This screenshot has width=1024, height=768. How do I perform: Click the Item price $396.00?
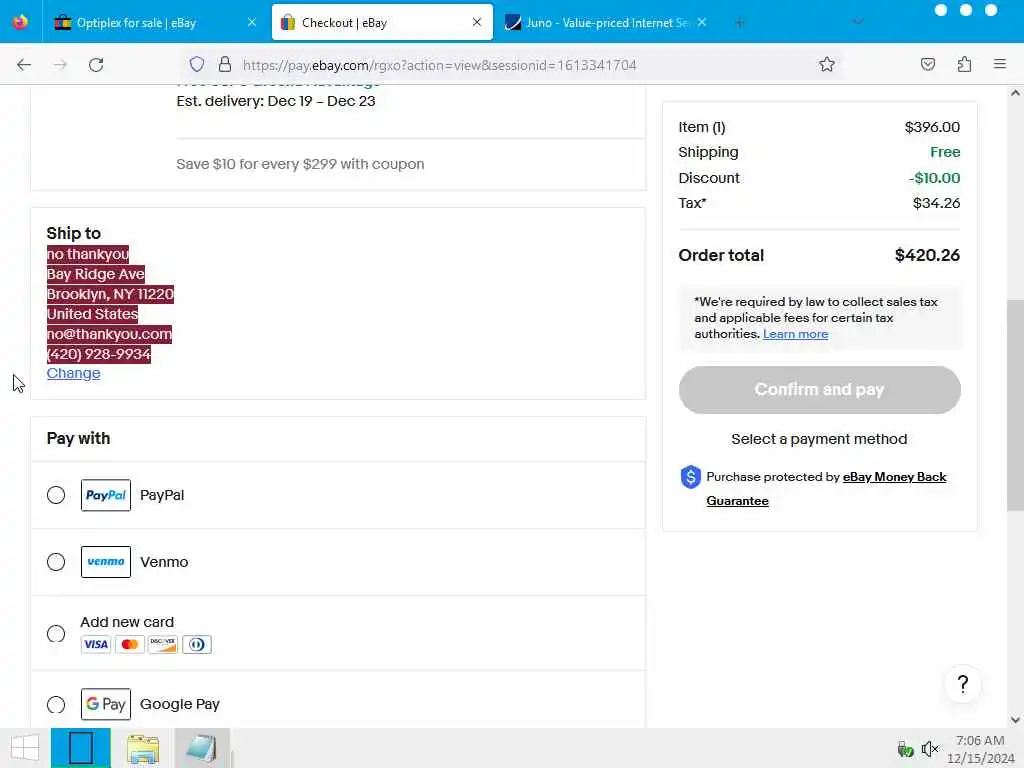(x=932, y=127)
